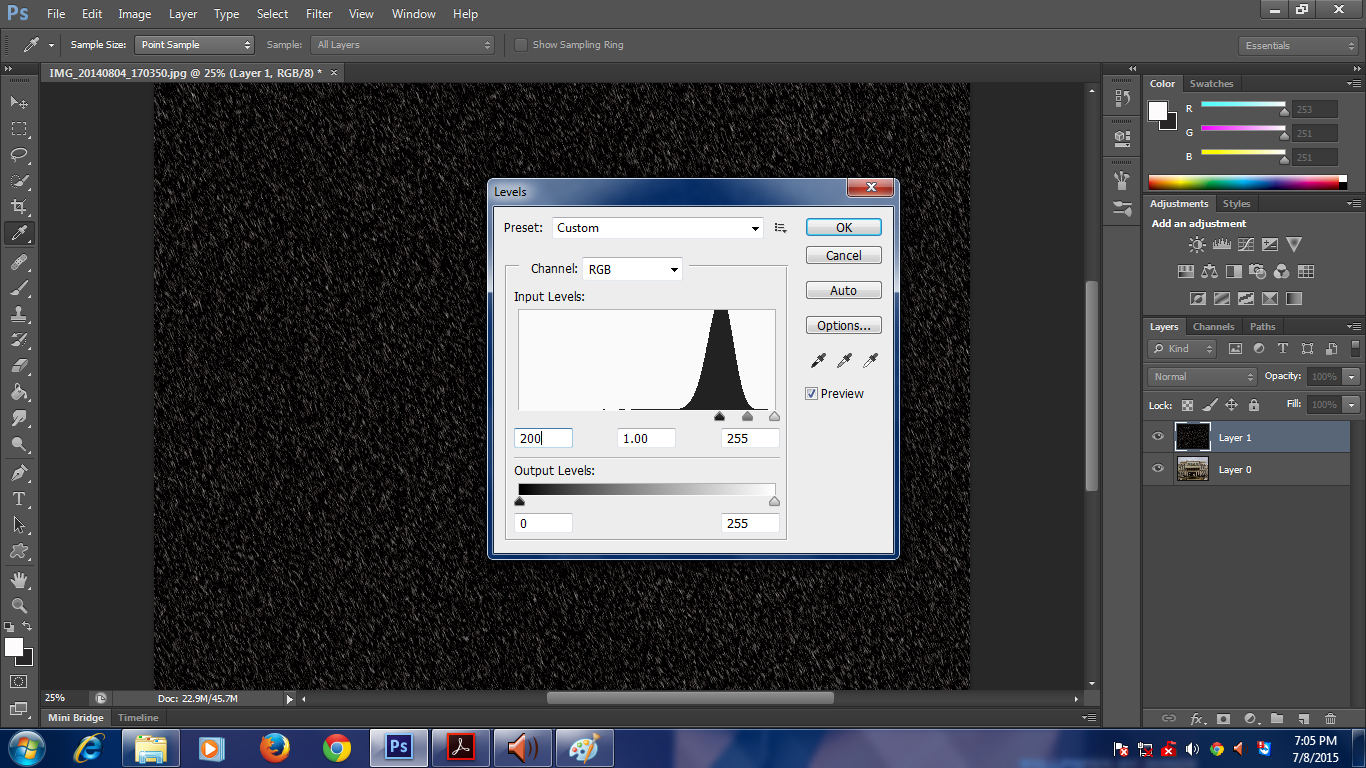1366x768 pixels.
Task: Select the Crop tool
Action: [x=19, y=207]
